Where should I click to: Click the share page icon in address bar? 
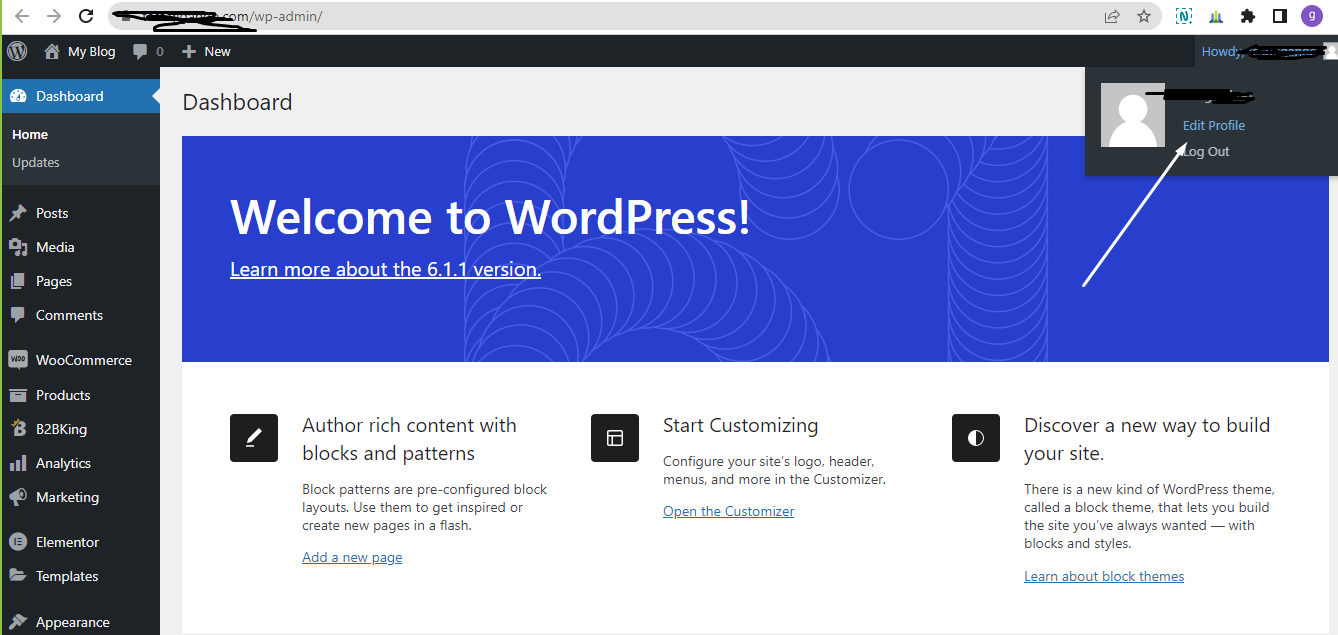click(x=1112, y=16)
